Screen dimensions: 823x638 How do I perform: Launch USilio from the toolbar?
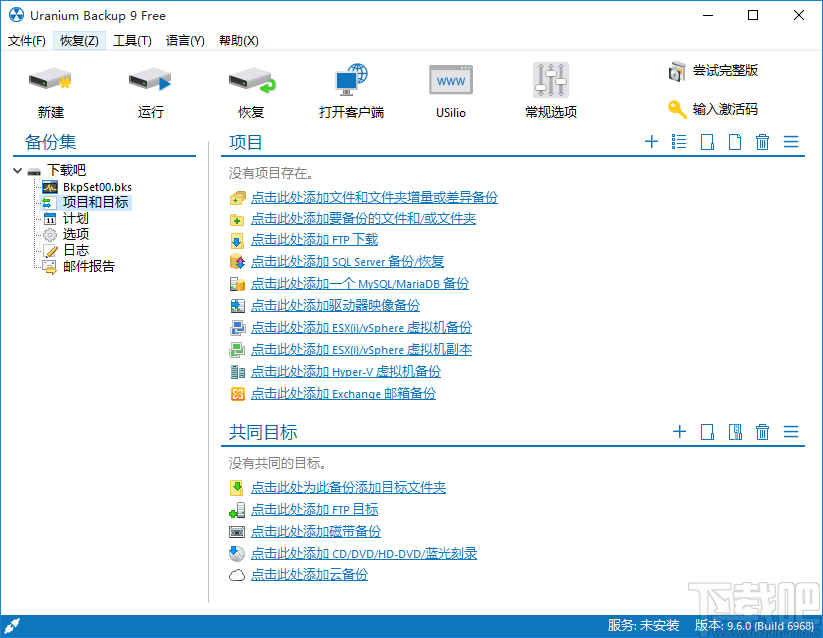click(x=450, y=80)
